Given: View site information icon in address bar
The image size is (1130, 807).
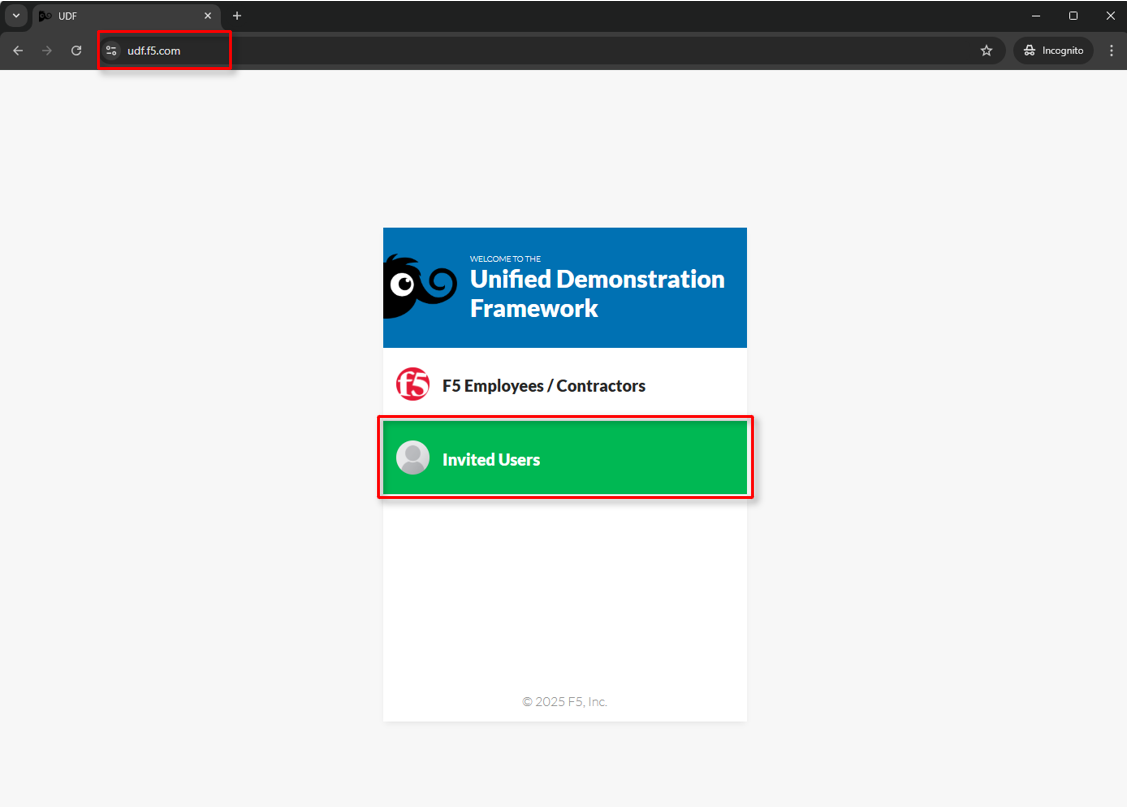Looking at the screenshot, I should pos(111,50).
